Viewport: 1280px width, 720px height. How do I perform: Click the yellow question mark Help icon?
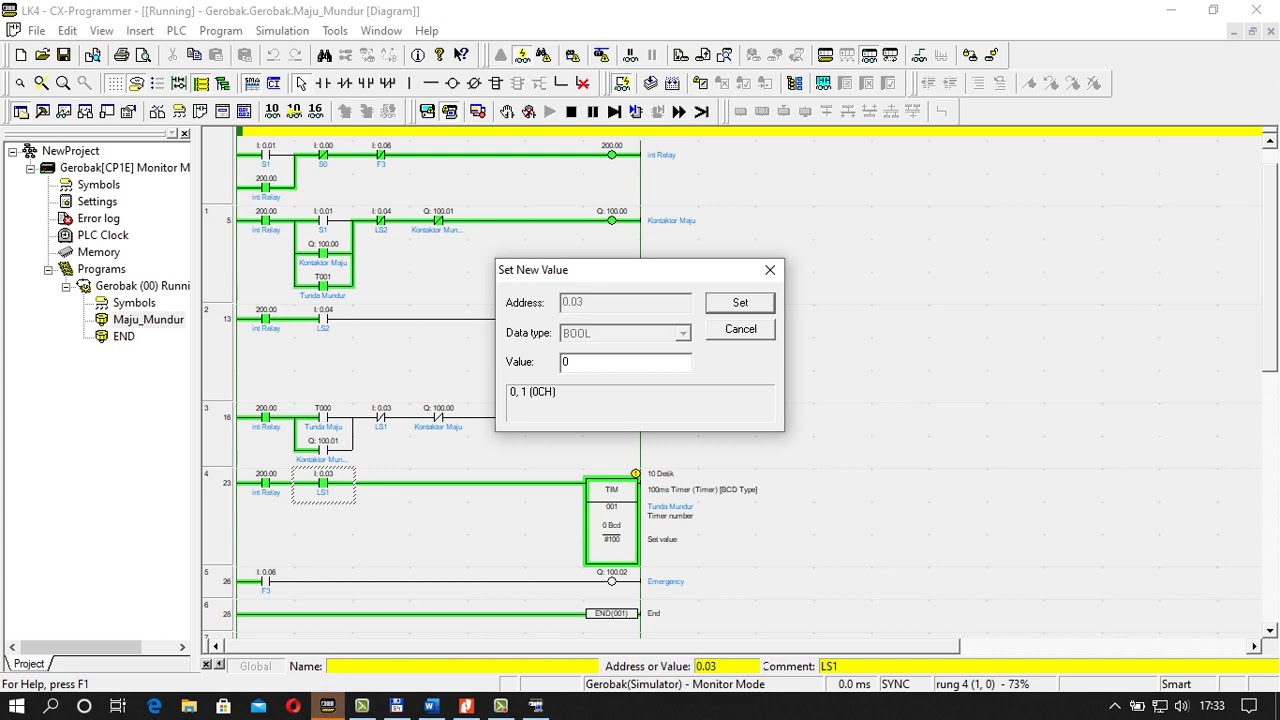[x=439, y=55]
